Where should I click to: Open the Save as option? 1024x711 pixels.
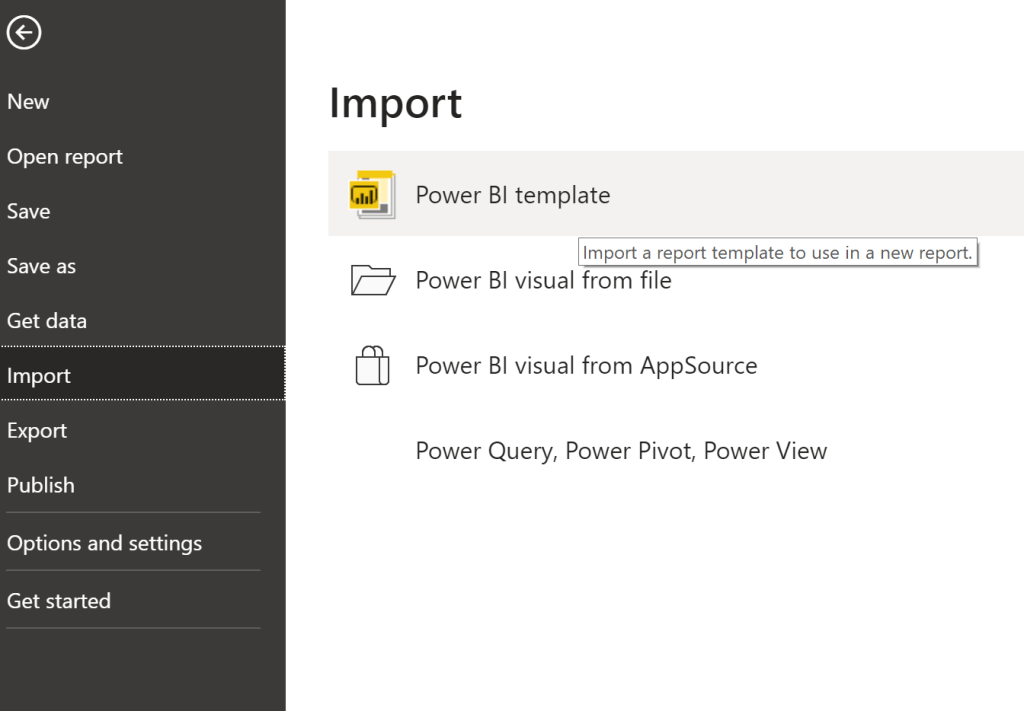(41, 267)
